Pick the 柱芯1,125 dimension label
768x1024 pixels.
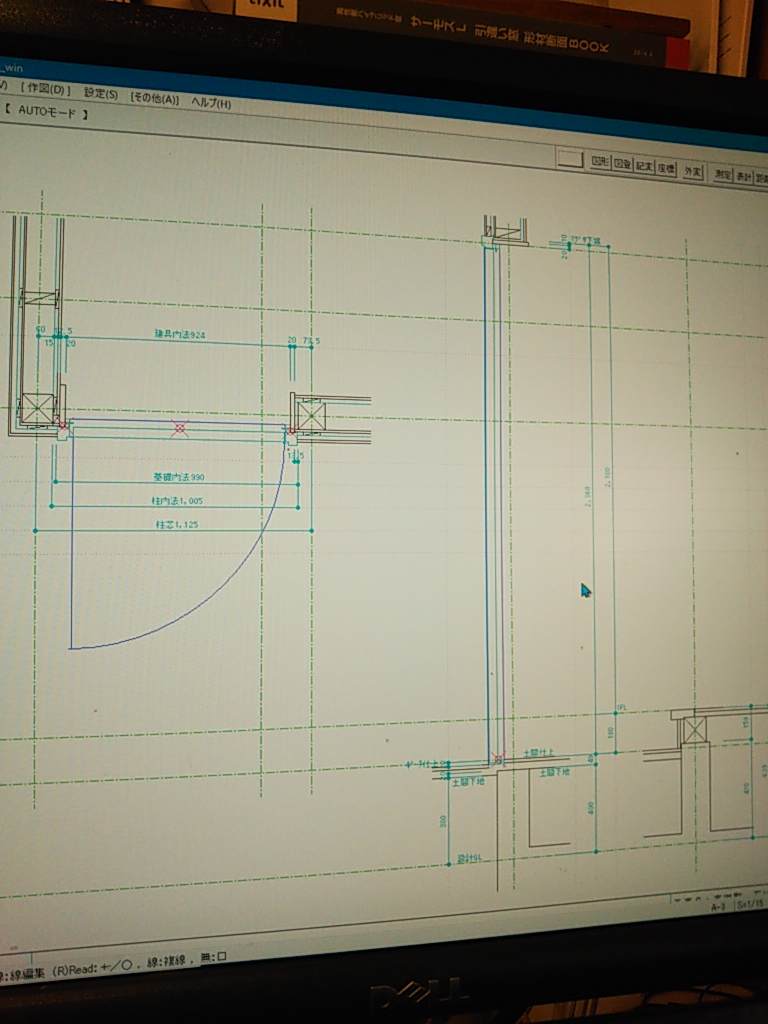click(177, 524)
